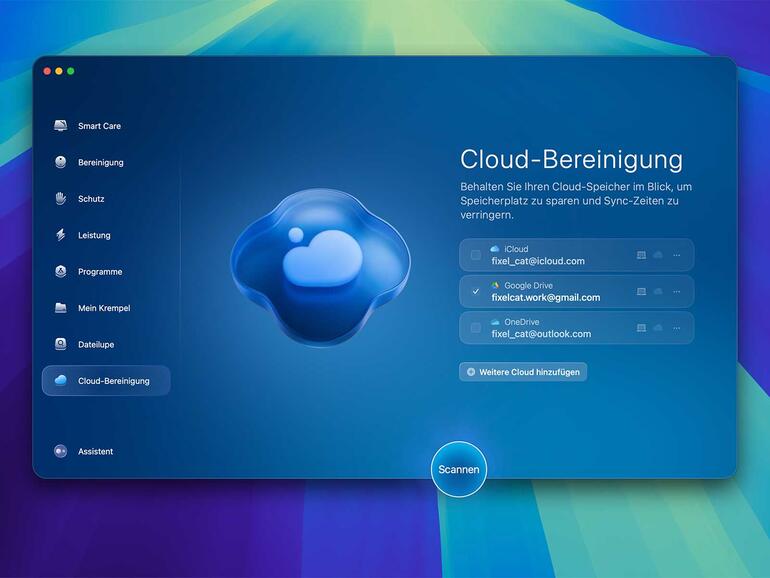The height and width of the screenshot is (578, 770).
Task: Start scan with the Scannen button
Action: [x=459, y=469]
